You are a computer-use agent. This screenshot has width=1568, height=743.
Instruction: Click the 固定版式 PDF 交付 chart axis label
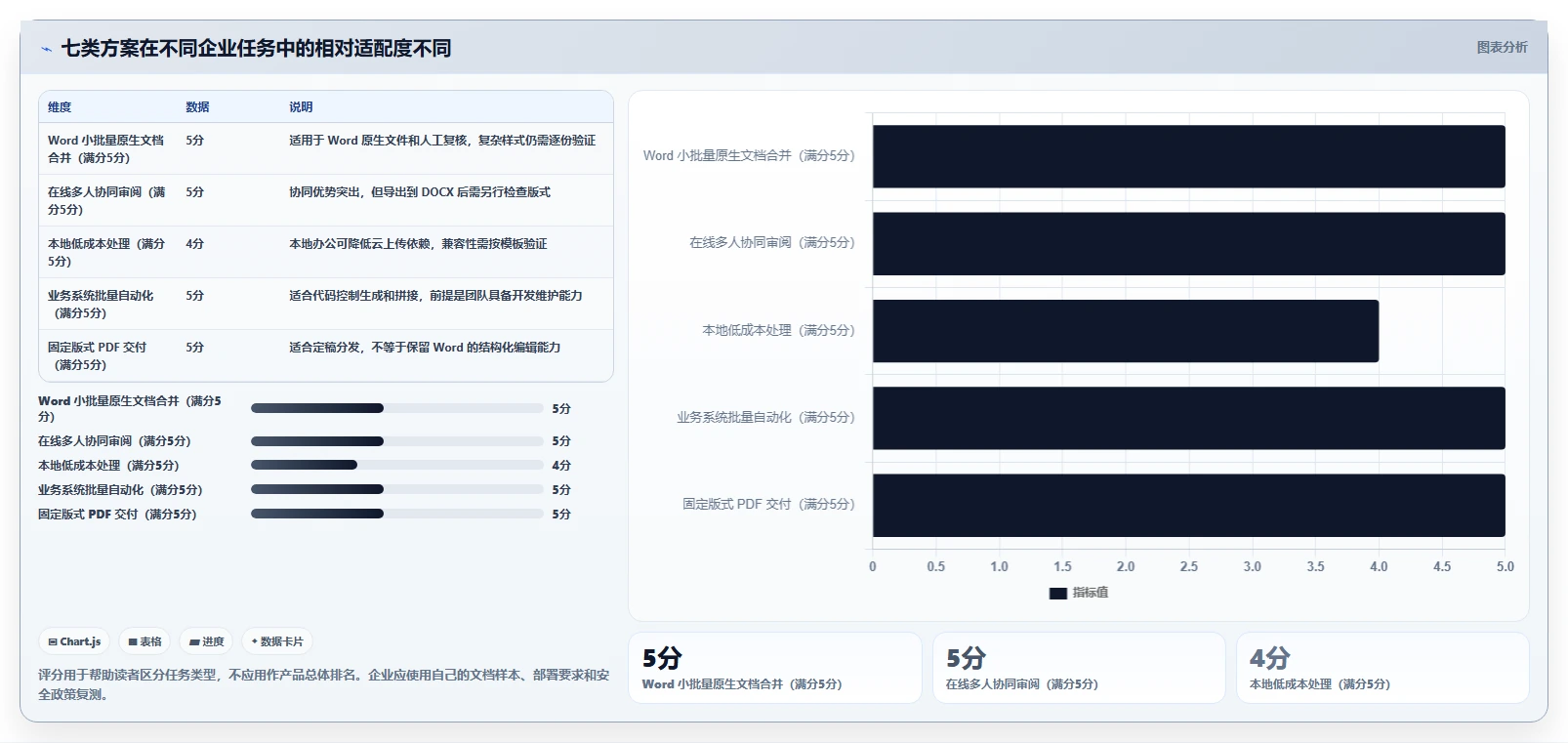pos(768,505)
